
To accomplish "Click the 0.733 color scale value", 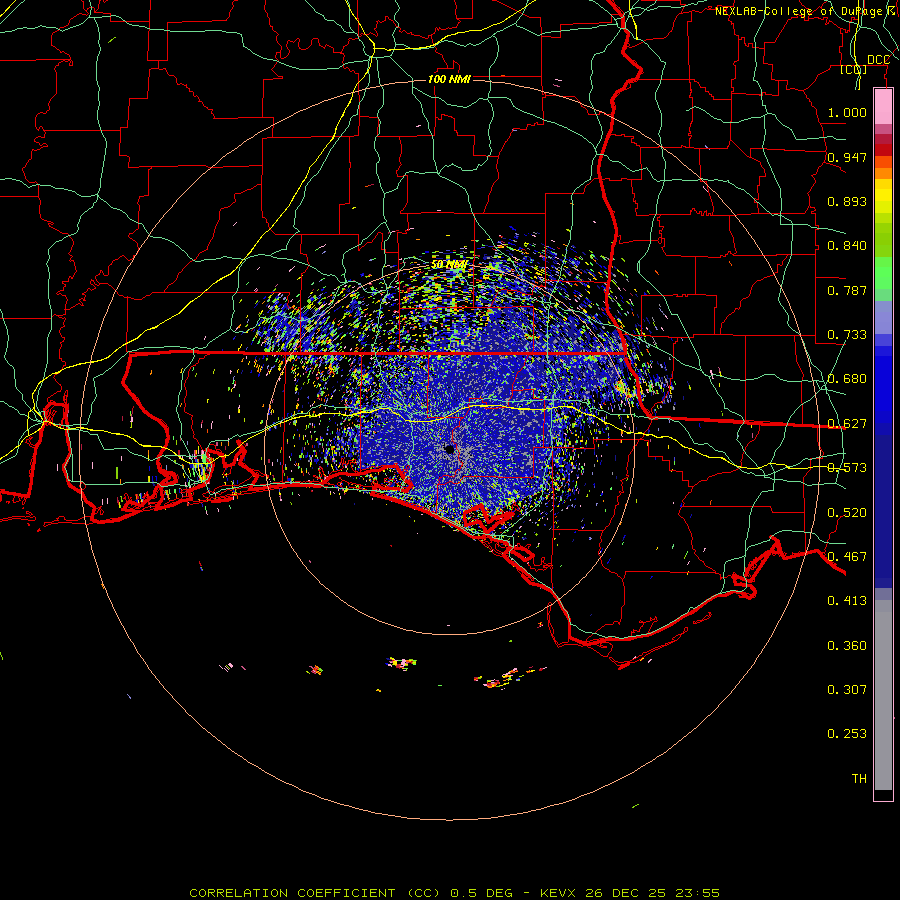I will tap(847, 335).
